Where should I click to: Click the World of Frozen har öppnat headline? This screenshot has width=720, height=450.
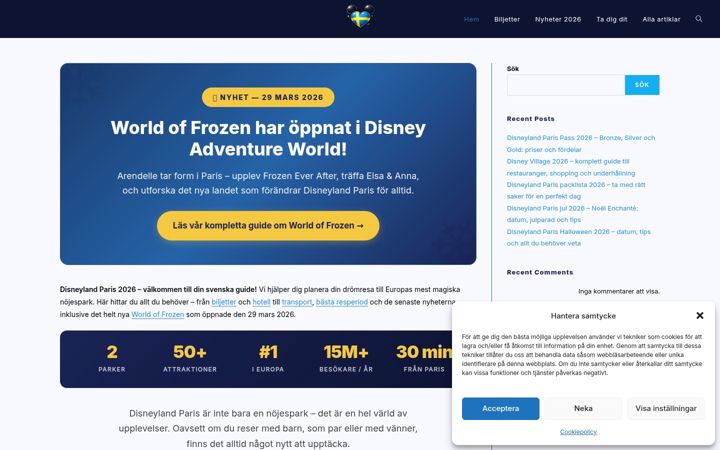pos(268,138)
